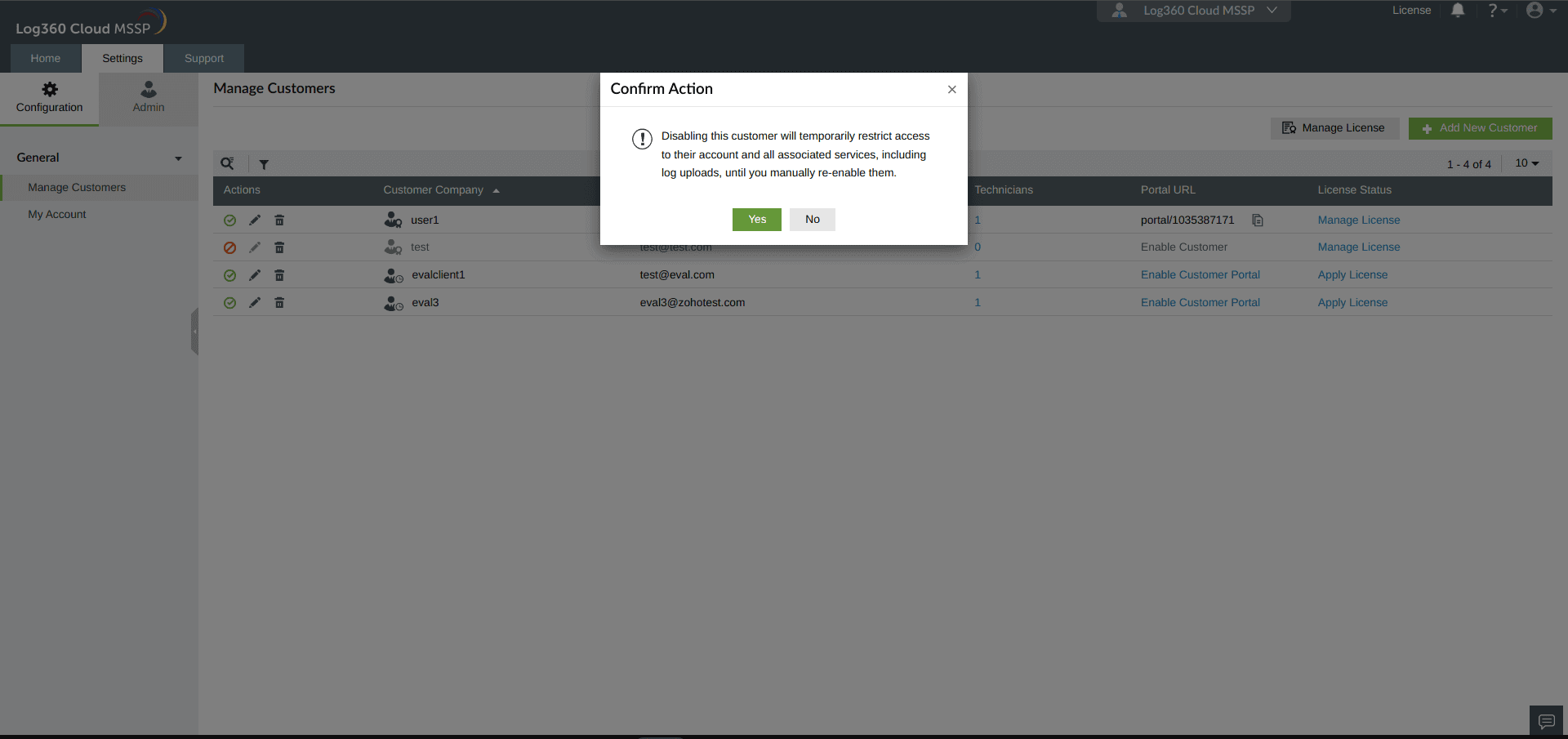Enable Customer Portal for eval3
1568x739 pixels.
[x=1200, y=303]
